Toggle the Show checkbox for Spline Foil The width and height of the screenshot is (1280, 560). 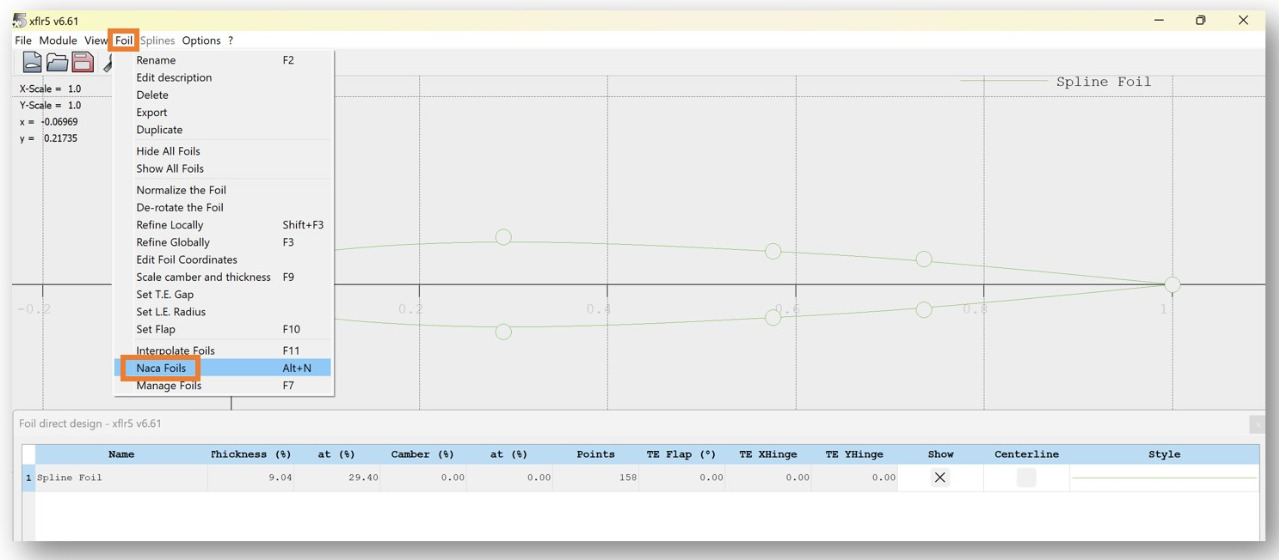[x=939, y=478]
